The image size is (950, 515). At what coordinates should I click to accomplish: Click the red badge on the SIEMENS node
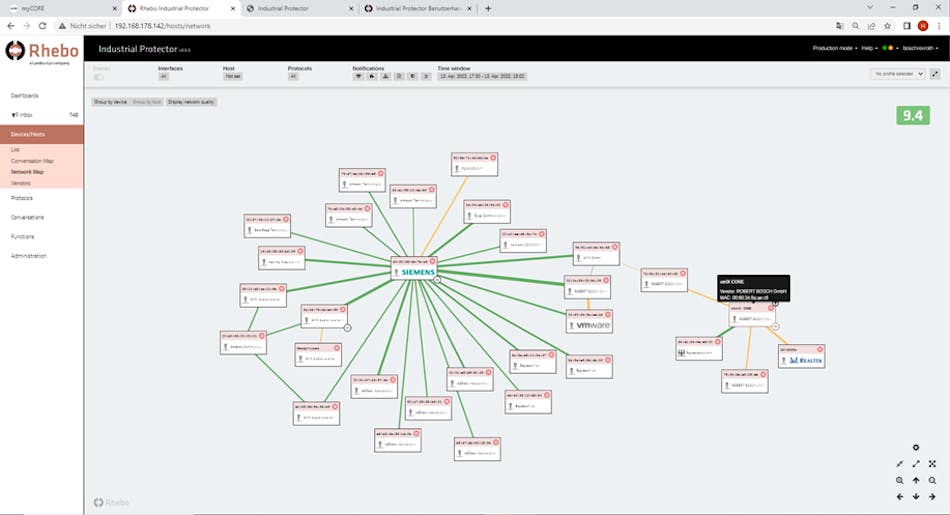pyautogui.click(x=432, y=262)
